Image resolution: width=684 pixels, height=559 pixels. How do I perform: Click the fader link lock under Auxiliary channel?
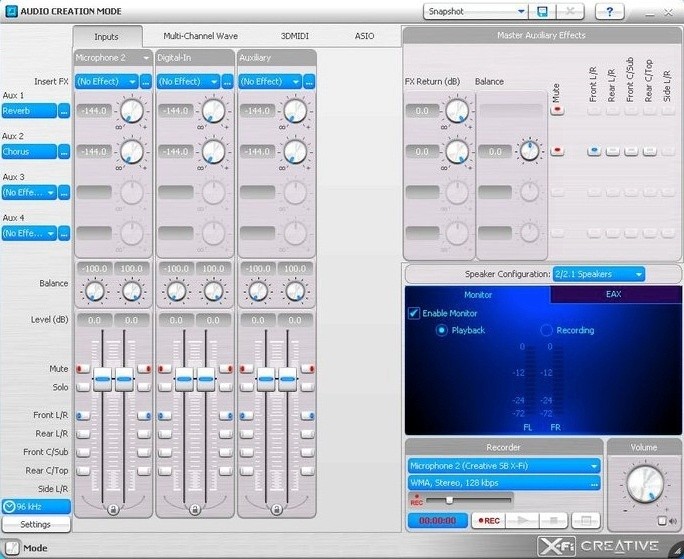(x=276, y=509)
